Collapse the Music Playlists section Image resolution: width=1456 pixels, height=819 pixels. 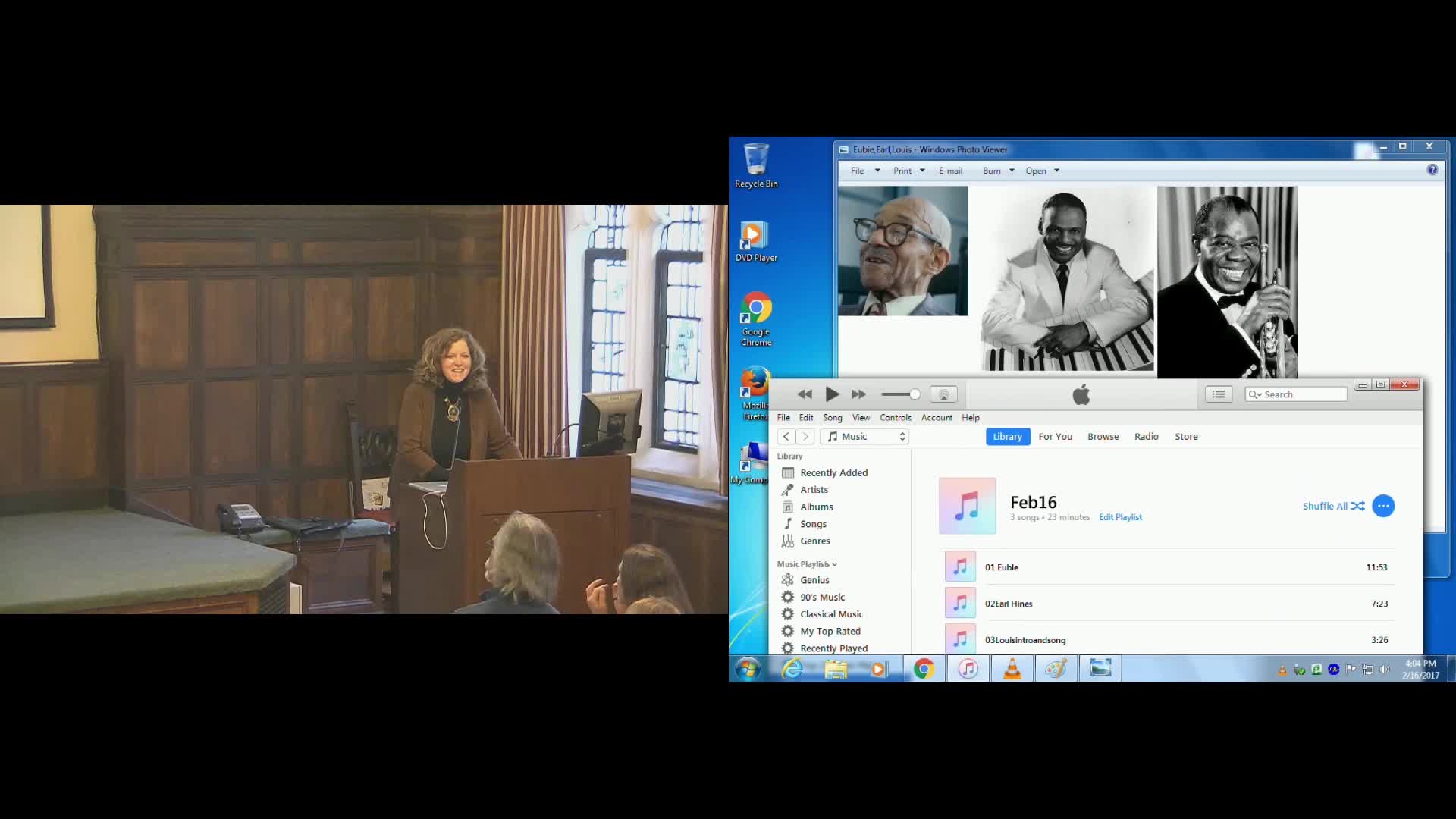[807, 564]
